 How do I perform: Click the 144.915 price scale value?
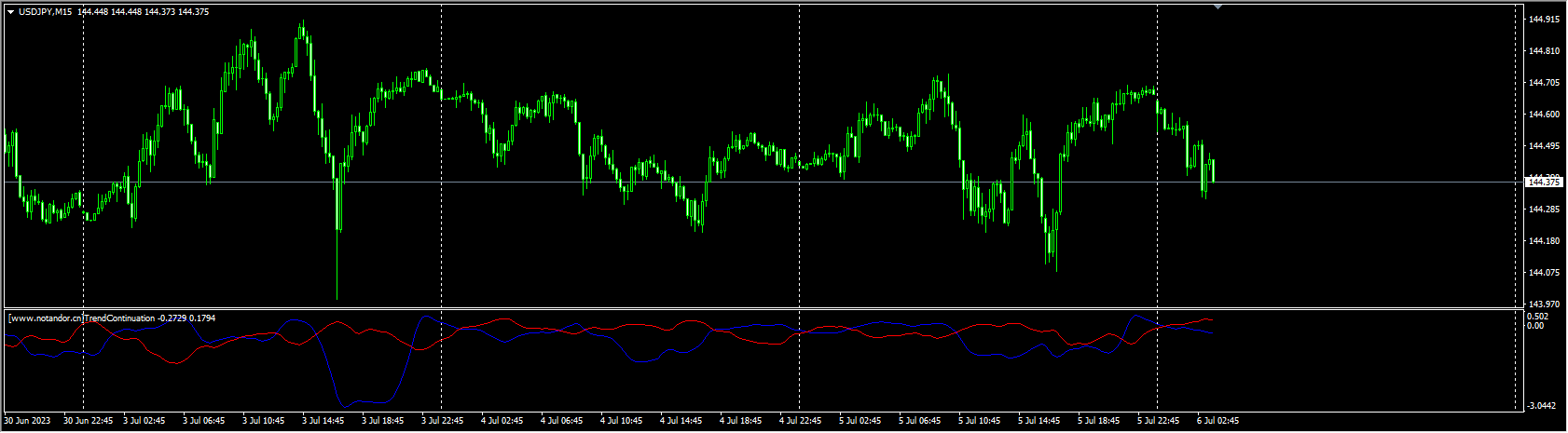(1545, 19)
